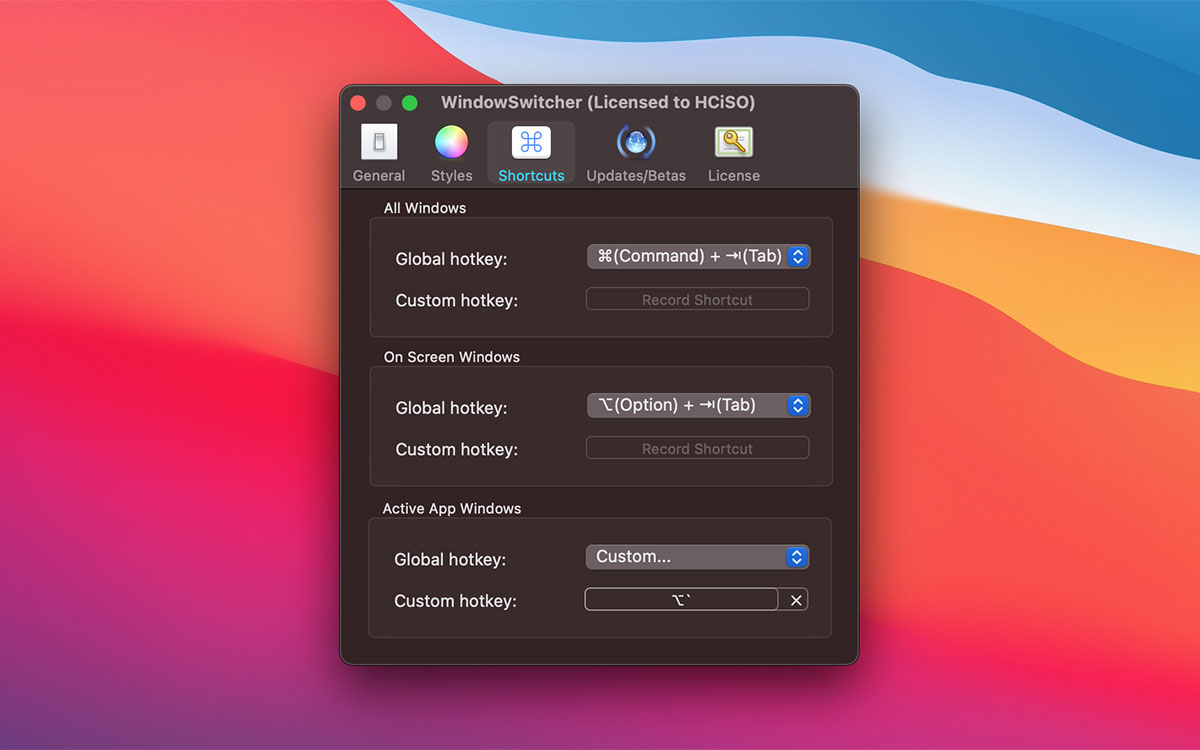Close the WindowSwitcher preferences window
The width and height of the screenshot is (1200, 750).
point(358,102)
